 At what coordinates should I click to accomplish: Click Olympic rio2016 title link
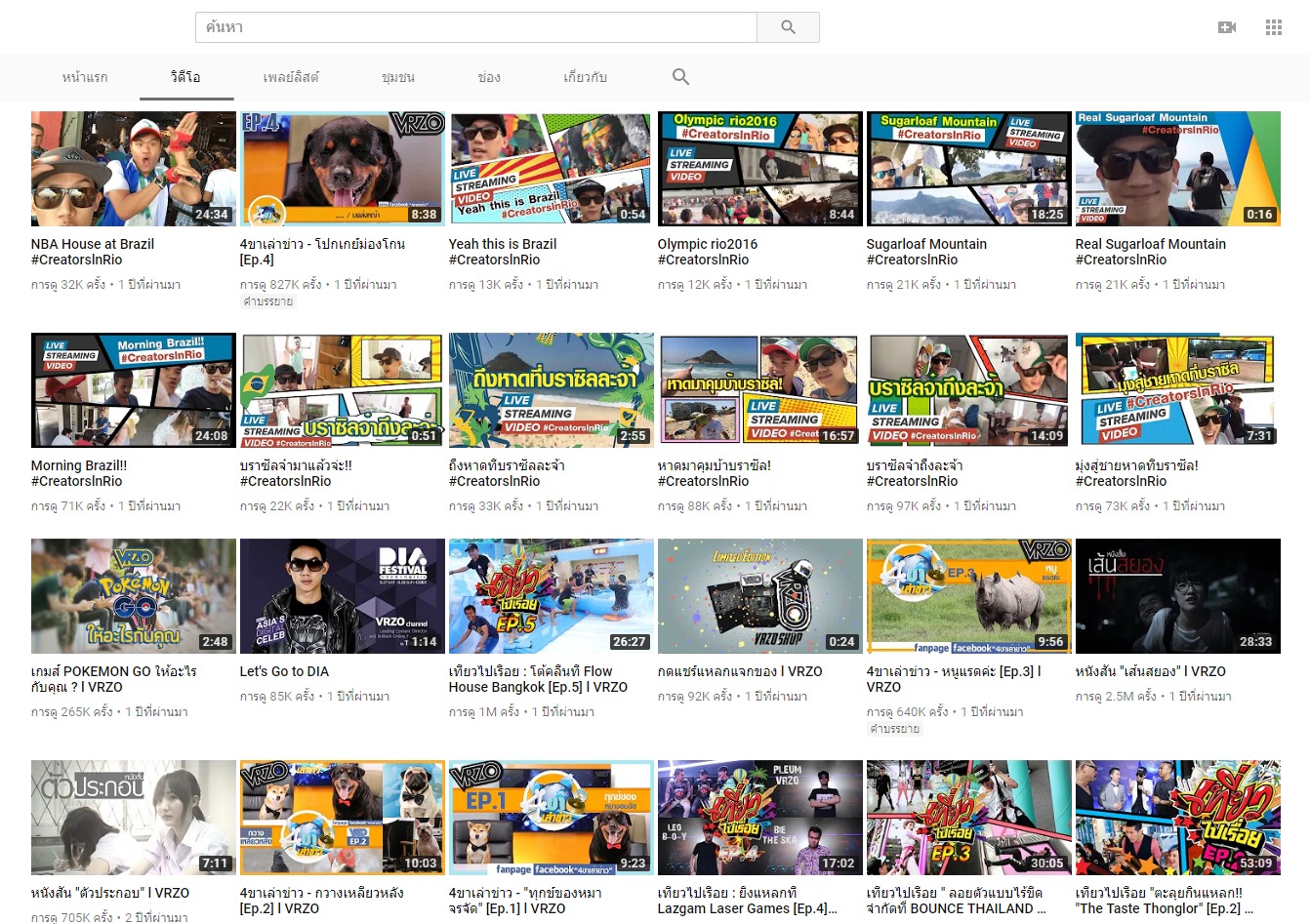pos(708,252)
